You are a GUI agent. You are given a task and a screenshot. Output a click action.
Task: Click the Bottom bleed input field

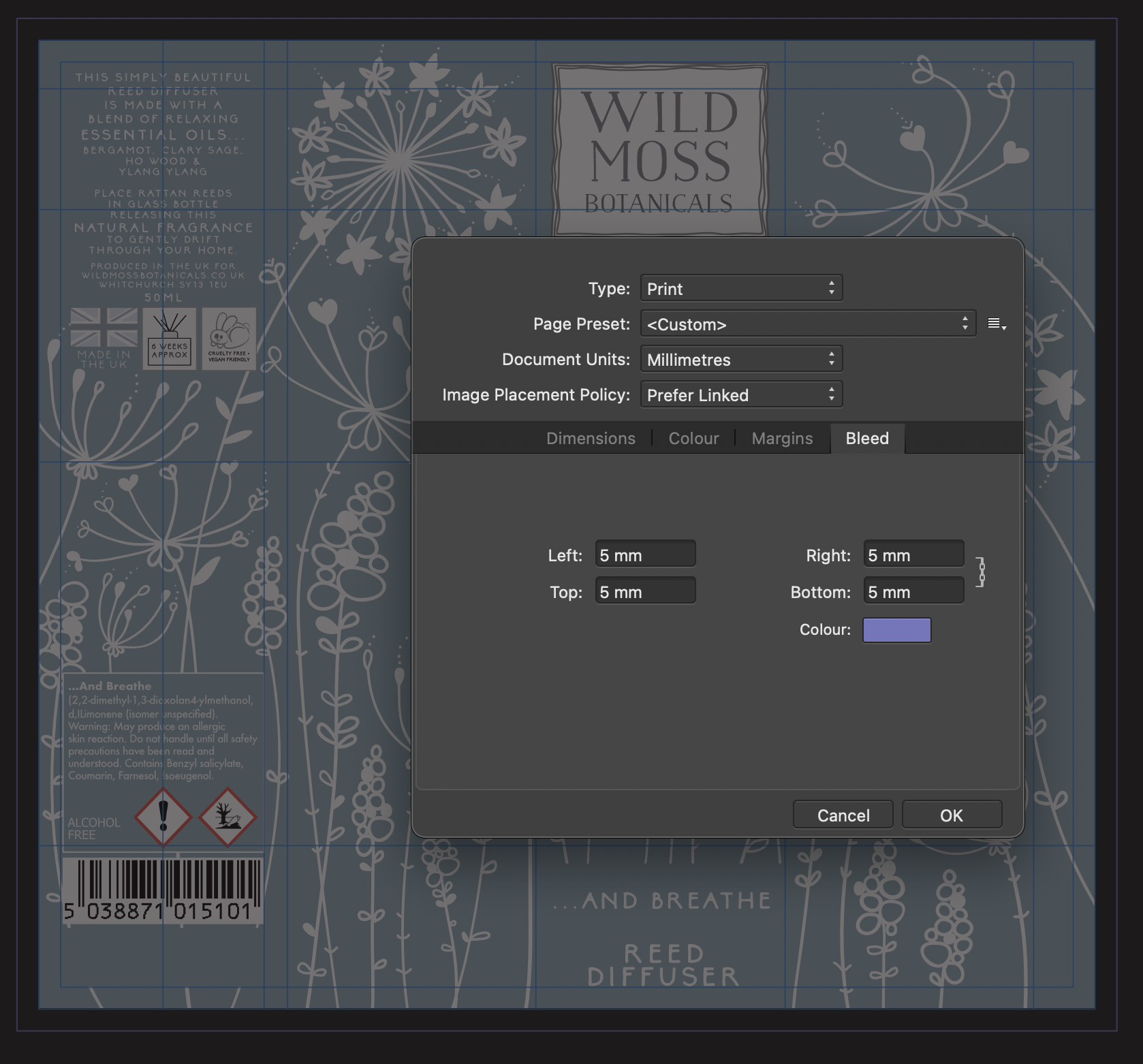[913, 591]
